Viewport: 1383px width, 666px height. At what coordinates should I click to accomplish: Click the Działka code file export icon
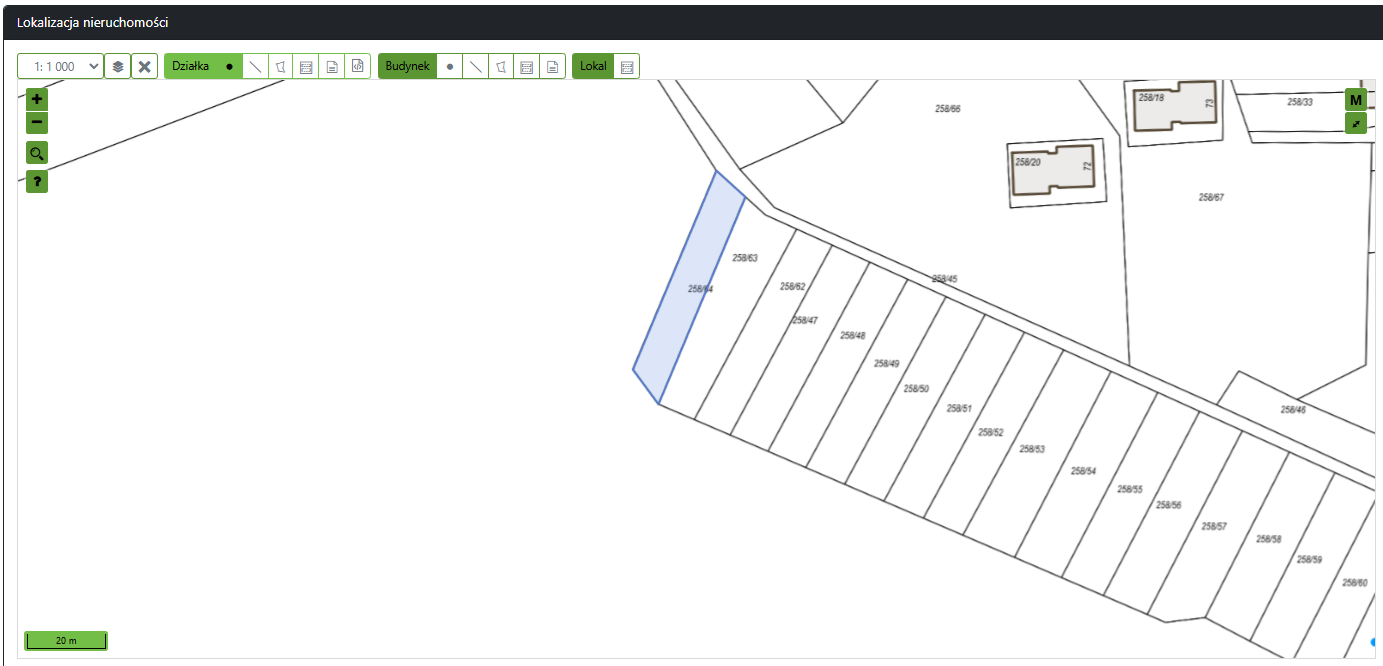[x=357, y=66]
